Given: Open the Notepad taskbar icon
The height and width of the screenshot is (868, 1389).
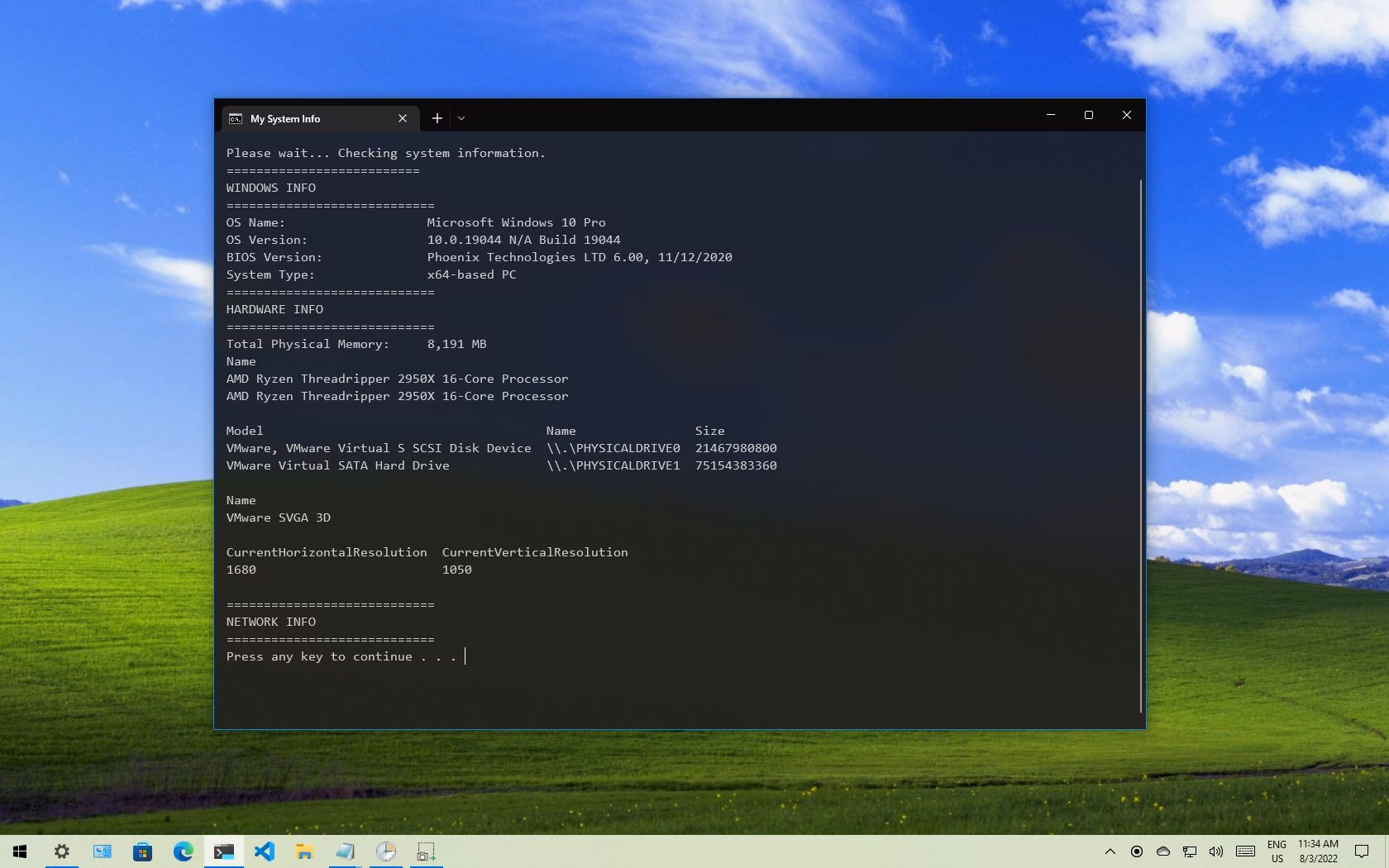Looking at the screenshot, I should pos(345,851).
